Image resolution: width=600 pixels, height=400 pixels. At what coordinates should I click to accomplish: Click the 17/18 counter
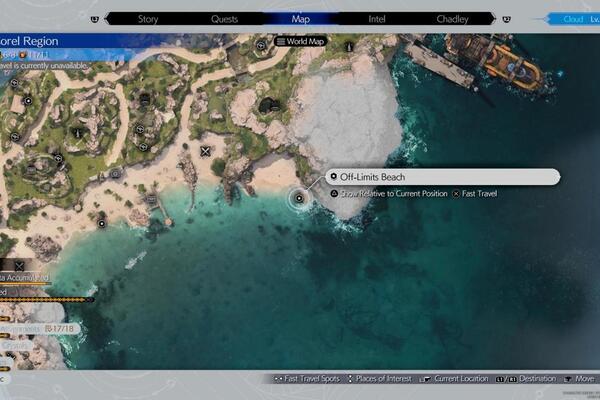click(59, 328)
